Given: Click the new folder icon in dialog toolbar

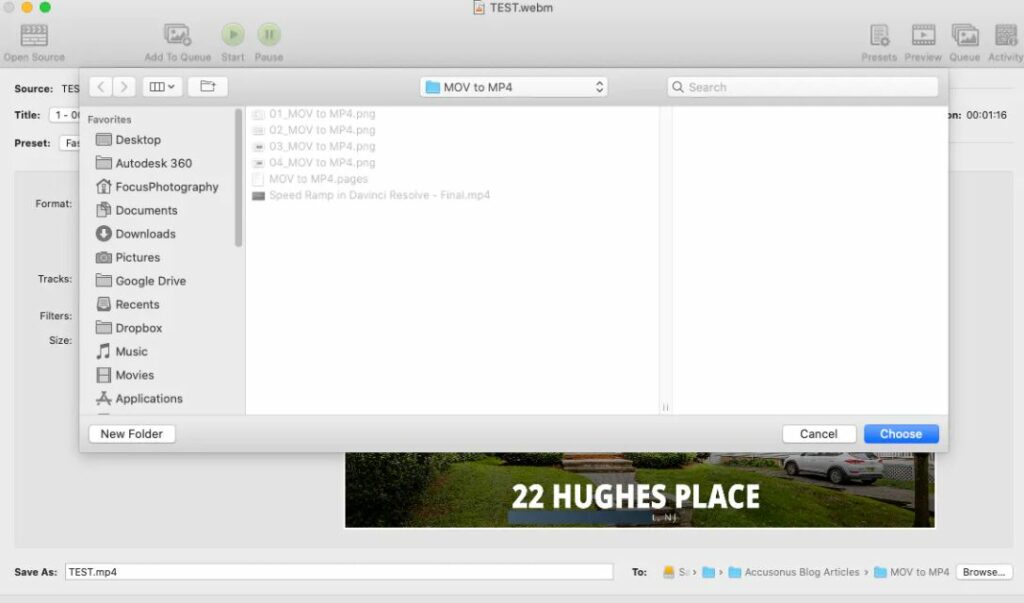Looking at the screenshot, I should point(207,87).
